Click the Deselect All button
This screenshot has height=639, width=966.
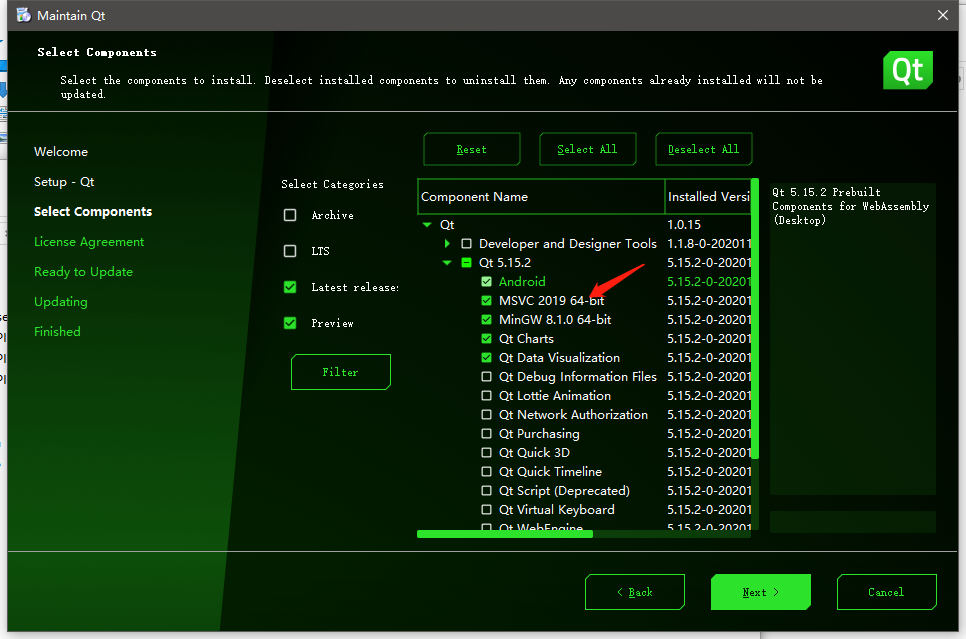tap(704, 149)
